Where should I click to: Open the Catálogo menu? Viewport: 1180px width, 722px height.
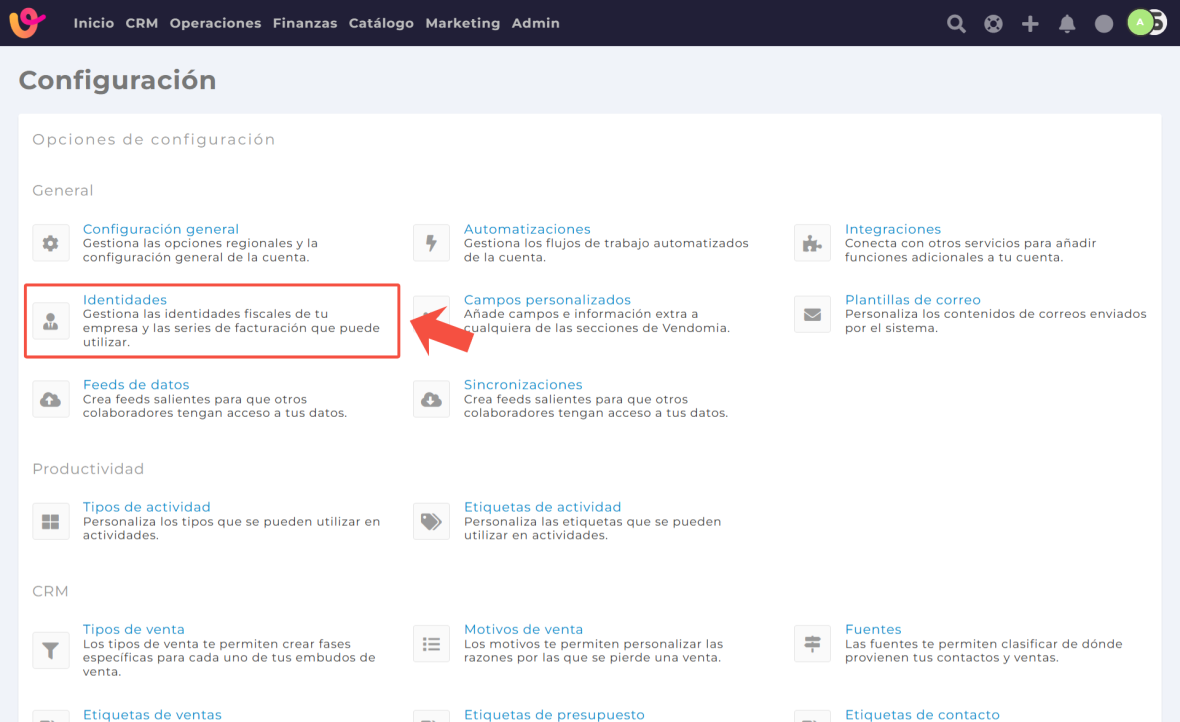tap(381, 23)
